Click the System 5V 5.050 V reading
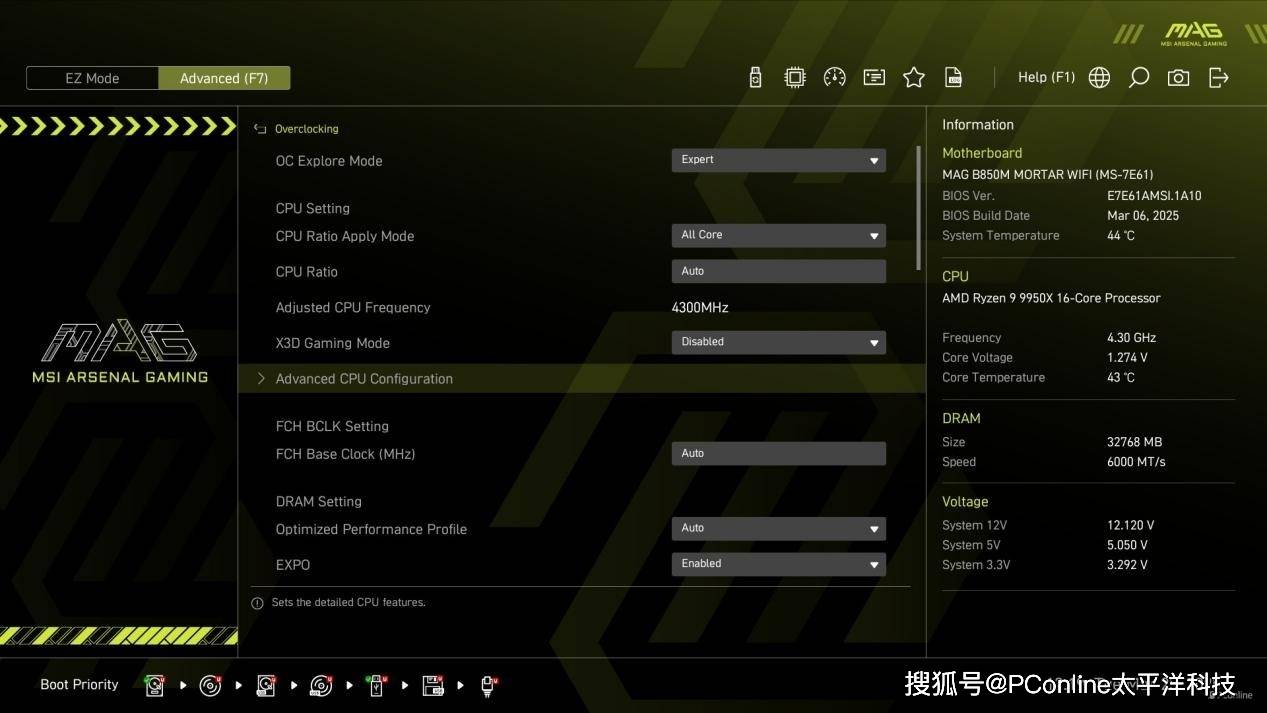This screenshot has height=713, width=1267. (x=1127, y=545)
